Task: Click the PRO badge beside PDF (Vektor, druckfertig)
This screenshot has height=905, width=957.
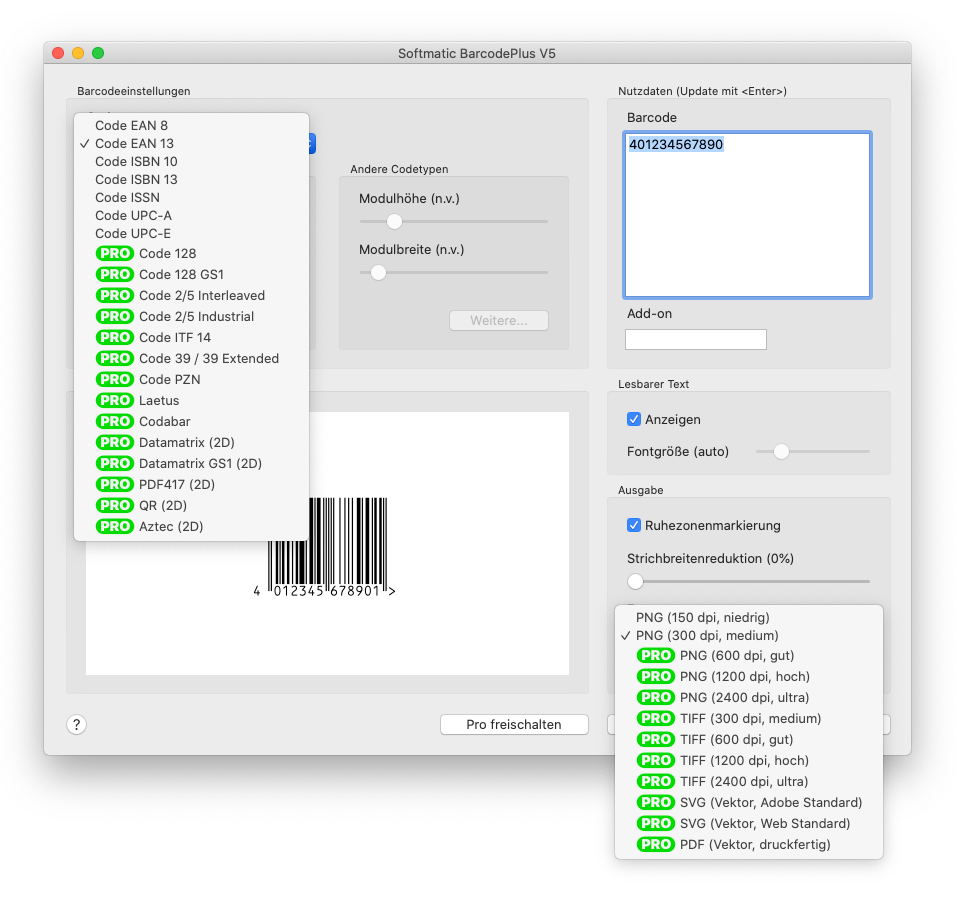Action: 656,844
